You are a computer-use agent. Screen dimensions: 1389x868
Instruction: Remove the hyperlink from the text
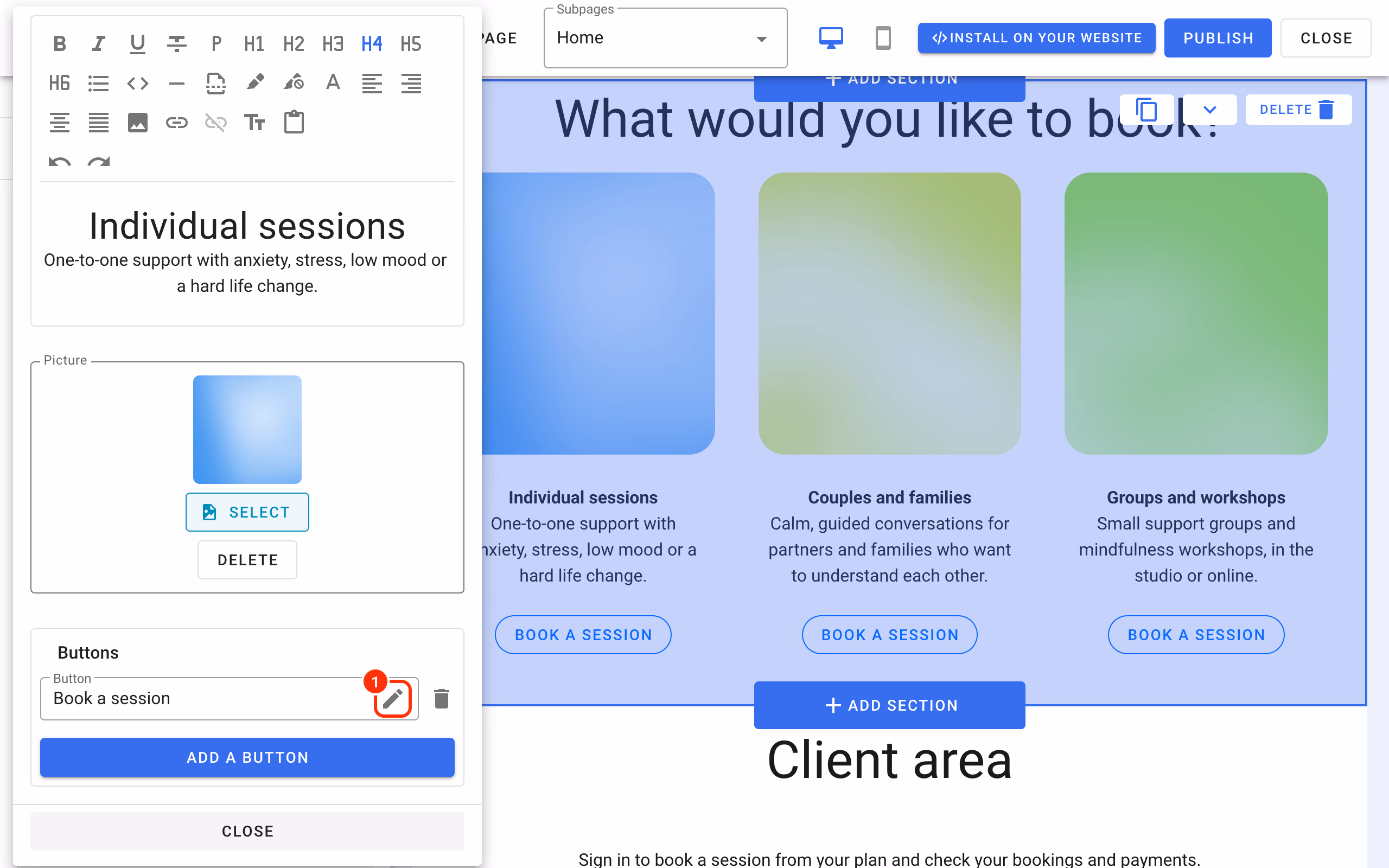[216, 122]
